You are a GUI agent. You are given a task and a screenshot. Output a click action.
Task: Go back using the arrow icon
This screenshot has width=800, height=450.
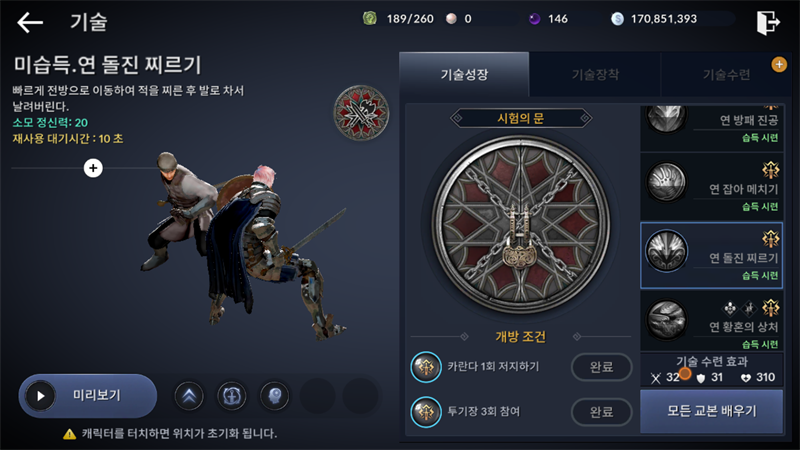click(30, 22)
